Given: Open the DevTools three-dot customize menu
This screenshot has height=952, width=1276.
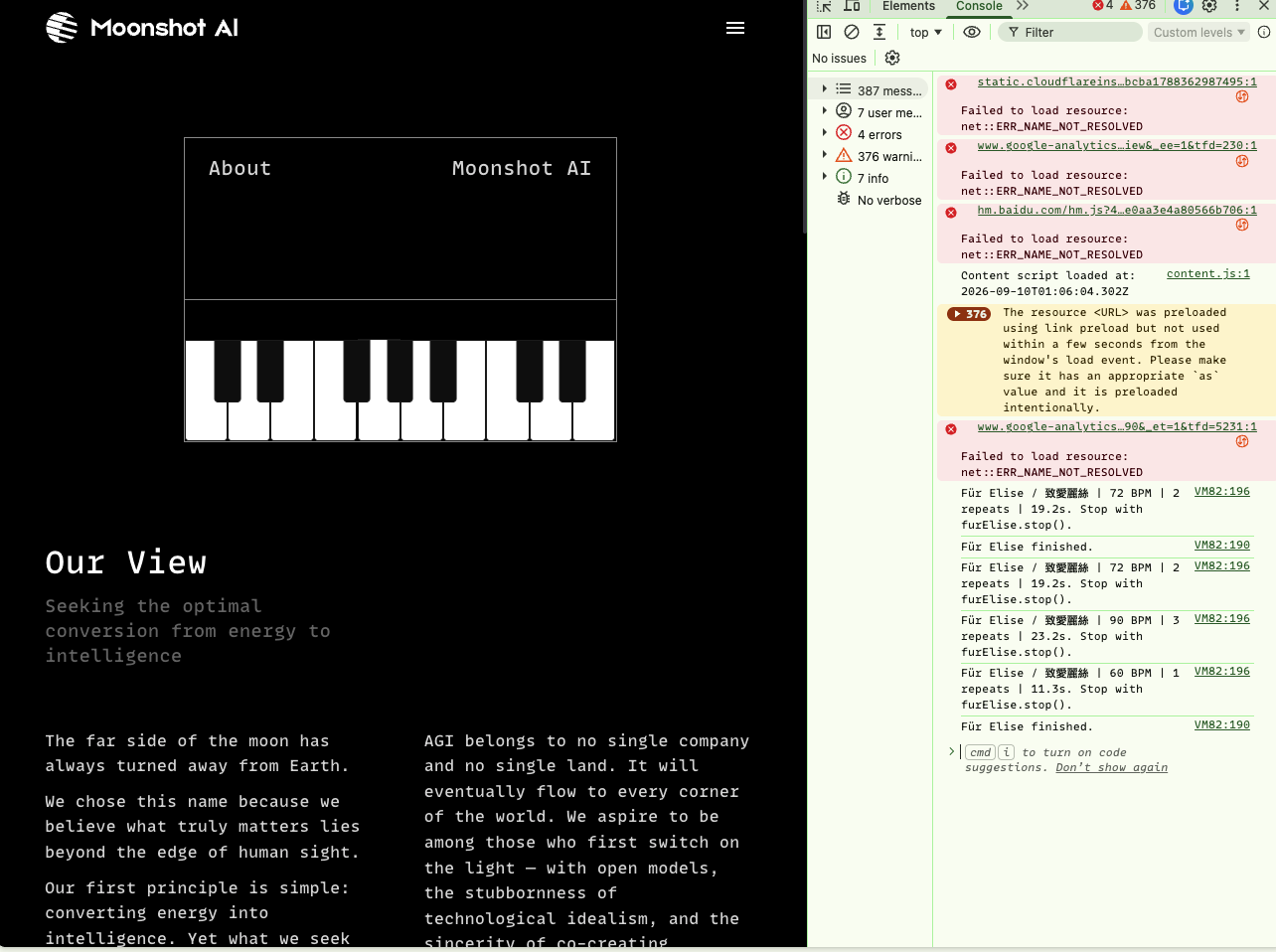Looking at the screenshot, I should pyautogui.click(x=1237, y=6).
